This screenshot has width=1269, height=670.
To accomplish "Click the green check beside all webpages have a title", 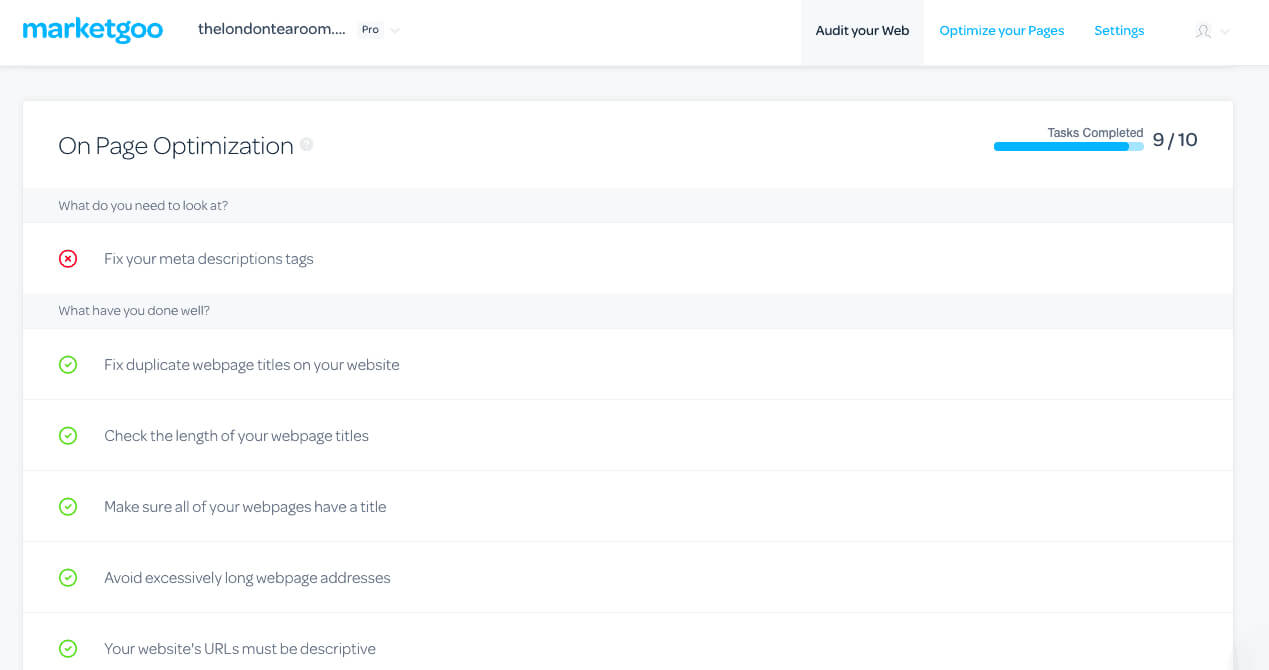I will (x=68, y=506).
